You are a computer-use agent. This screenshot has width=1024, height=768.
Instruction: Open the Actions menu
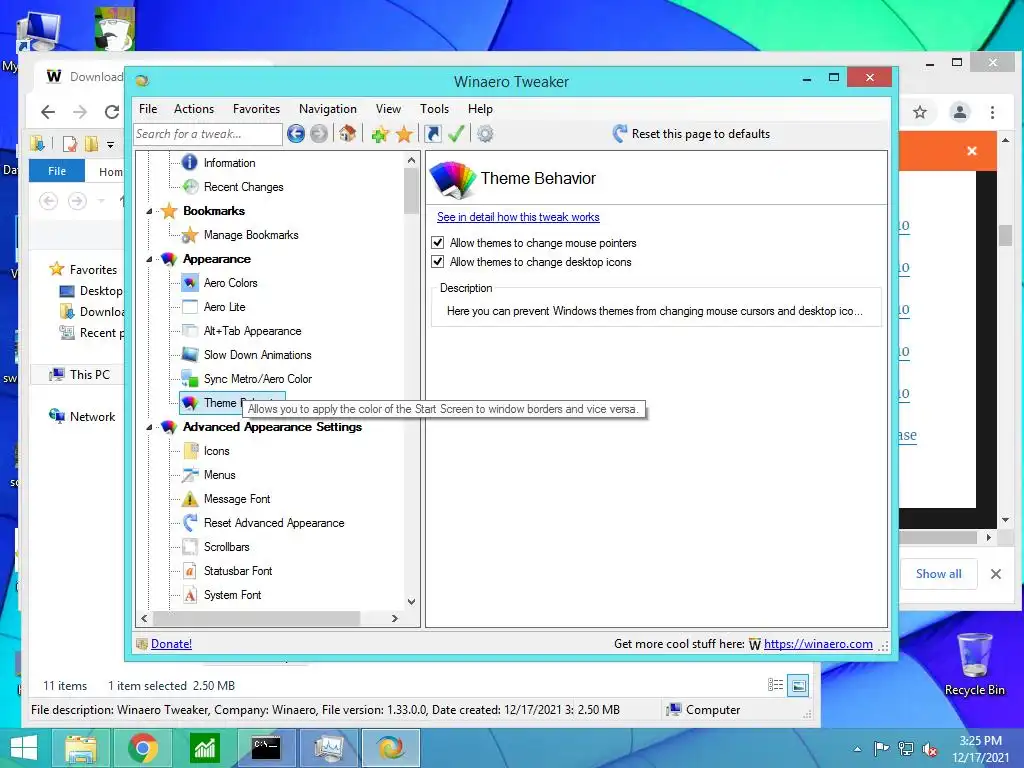click(x=194, y=109)
